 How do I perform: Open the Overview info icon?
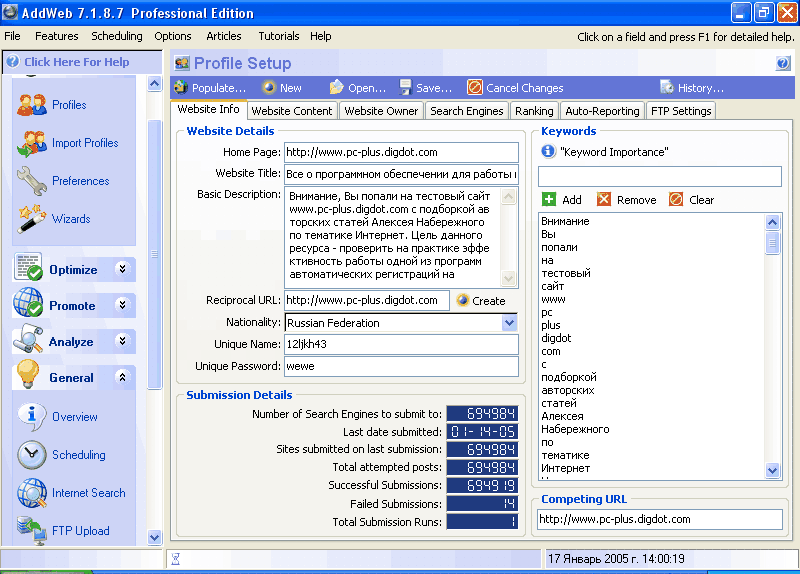[32, 416]
